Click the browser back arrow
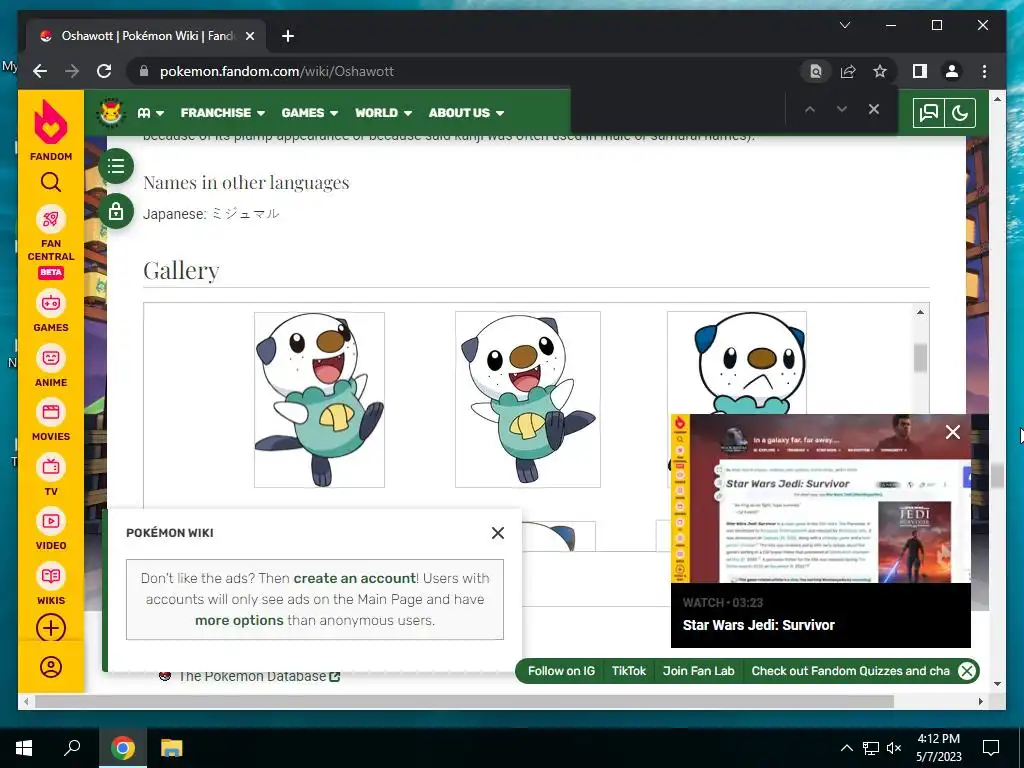 point(40,71)
